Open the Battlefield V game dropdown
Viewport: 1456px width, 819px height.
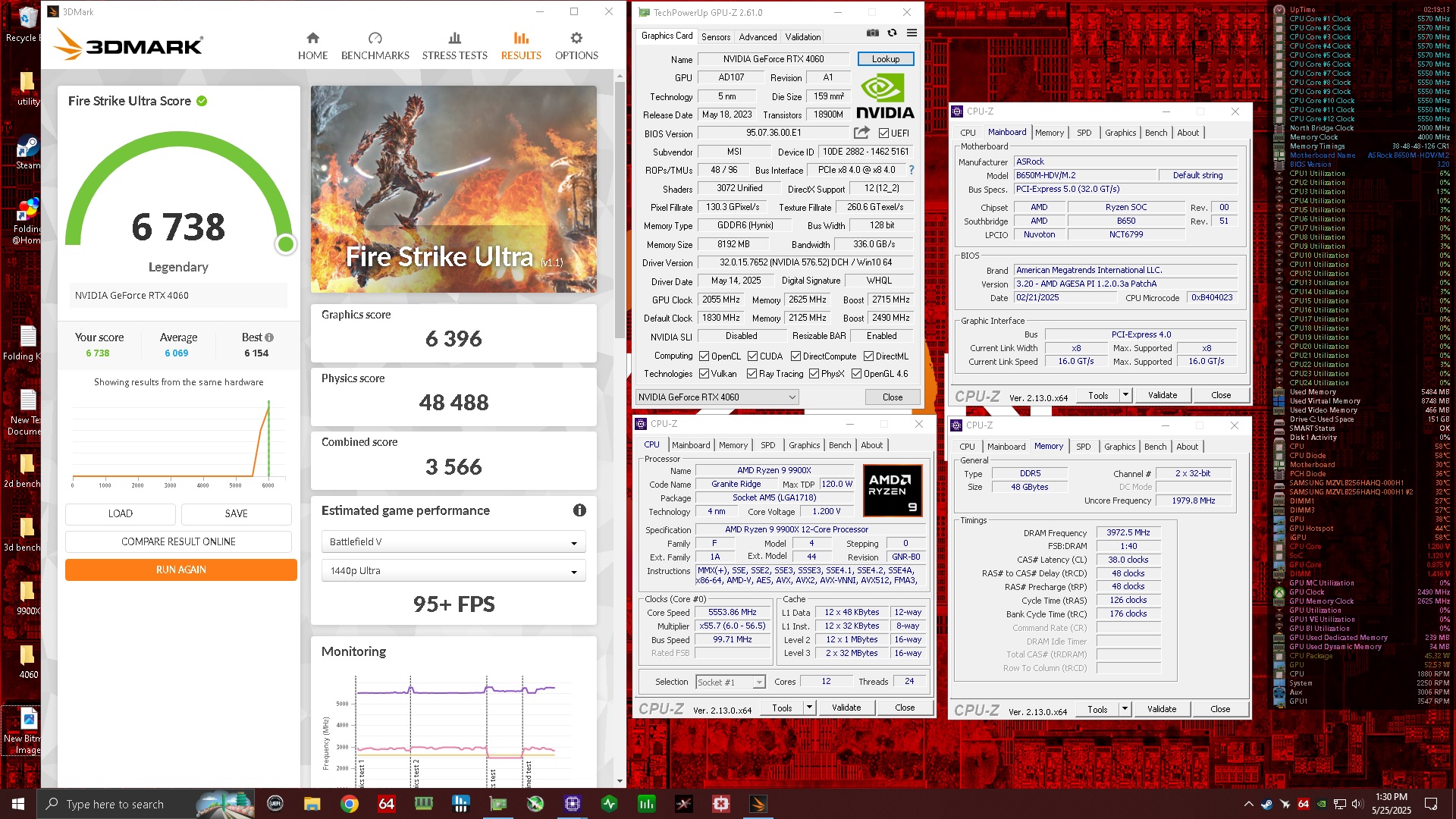(x=453, y=542)
